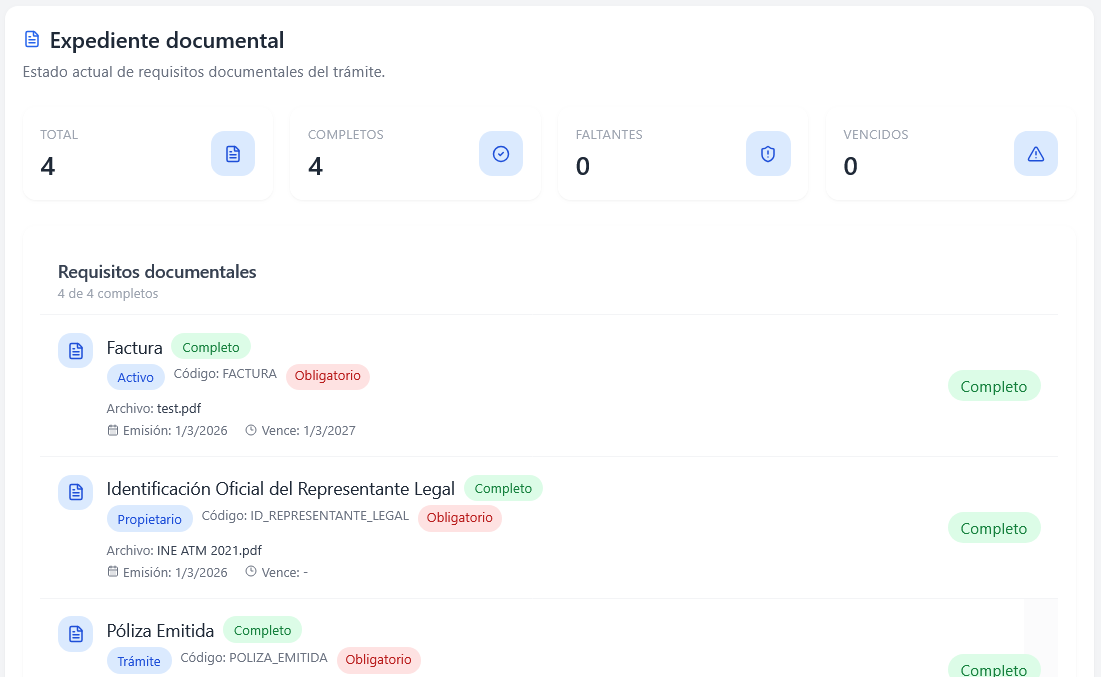The image size is (1101, 677).
Task: Click calendar icon before Factura Emisión date
Action: point(112,430)
